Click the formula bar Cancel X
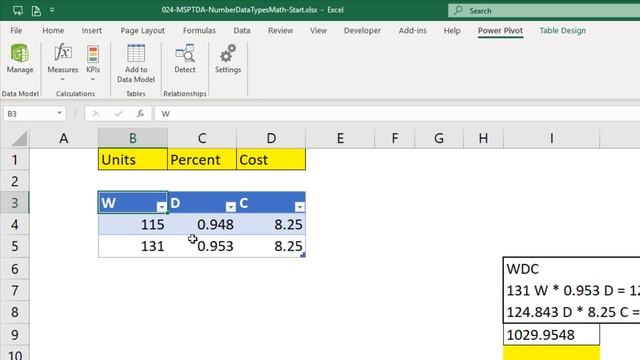 (x=96, y=114)
